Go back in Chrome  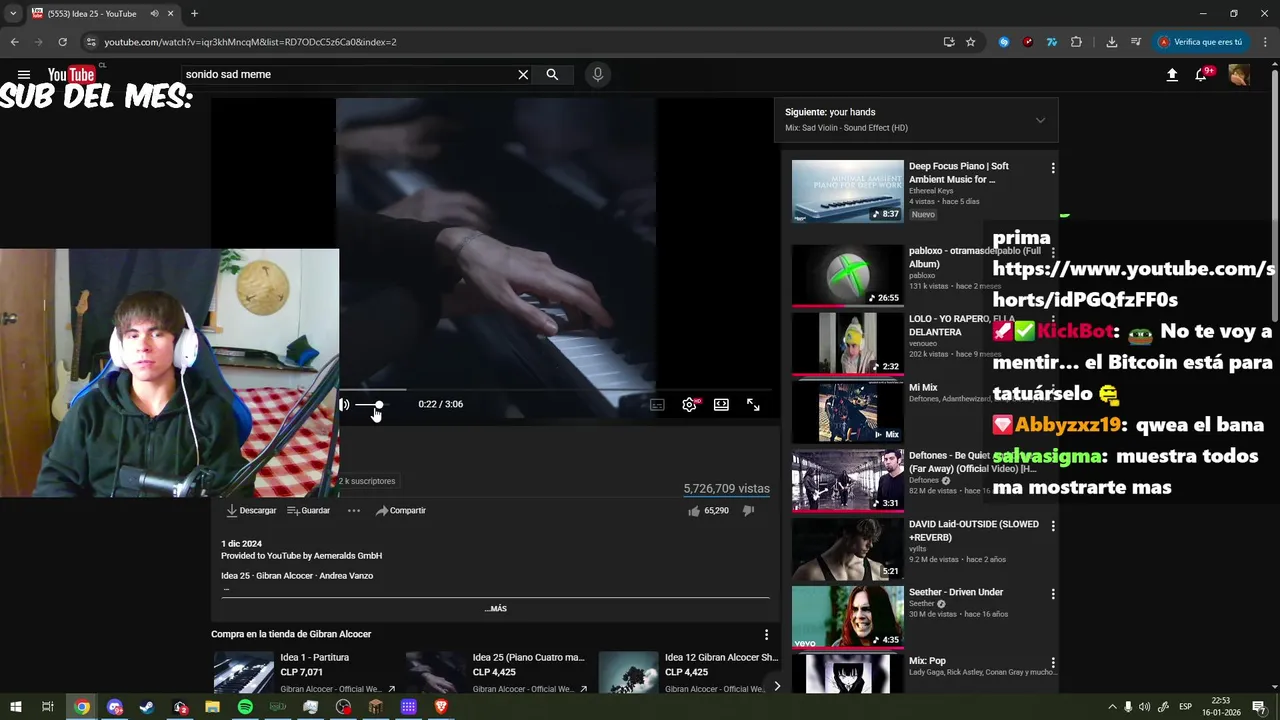14,42
